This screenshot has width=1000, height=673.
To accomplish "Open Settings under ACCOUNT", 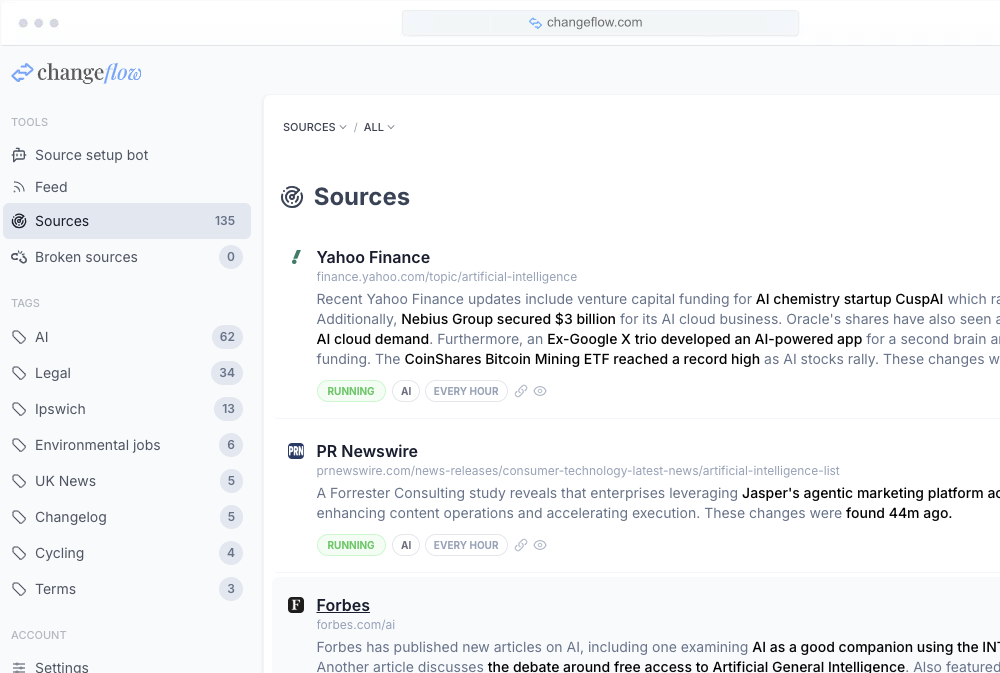I will [x=62, y=666].
